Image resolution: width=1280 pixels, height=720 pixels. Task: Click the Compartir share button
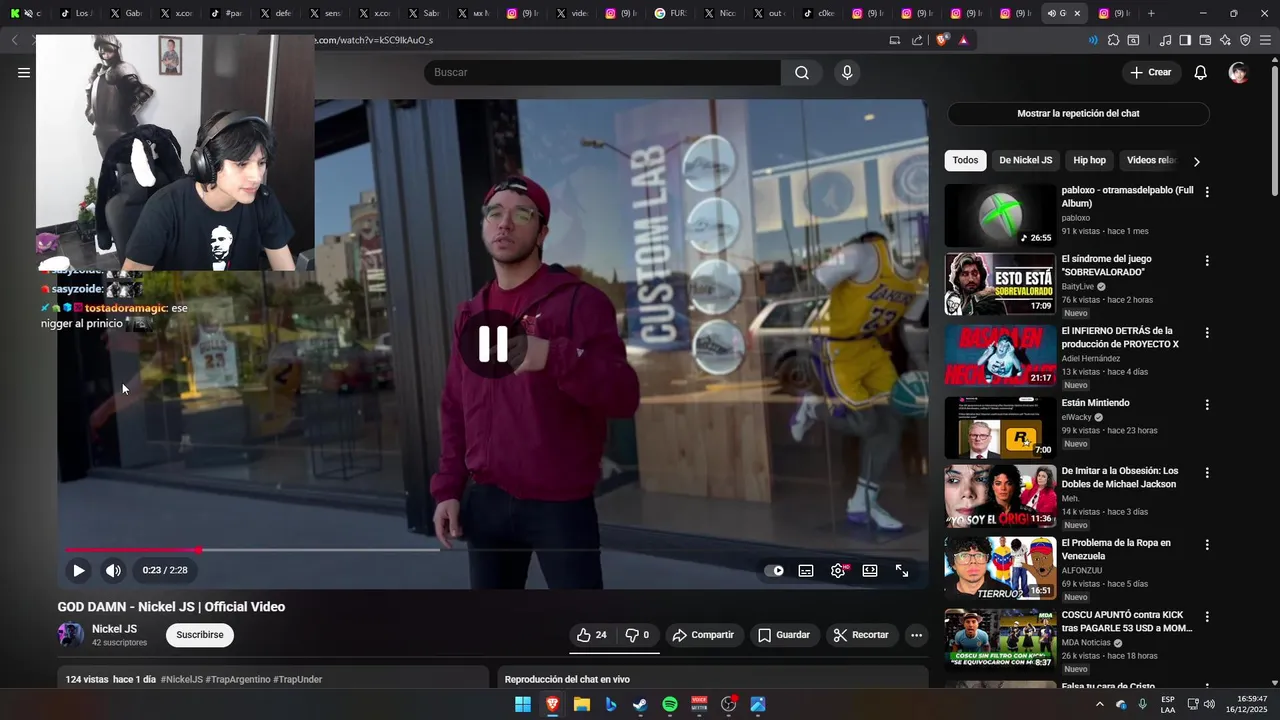(703, 635)
